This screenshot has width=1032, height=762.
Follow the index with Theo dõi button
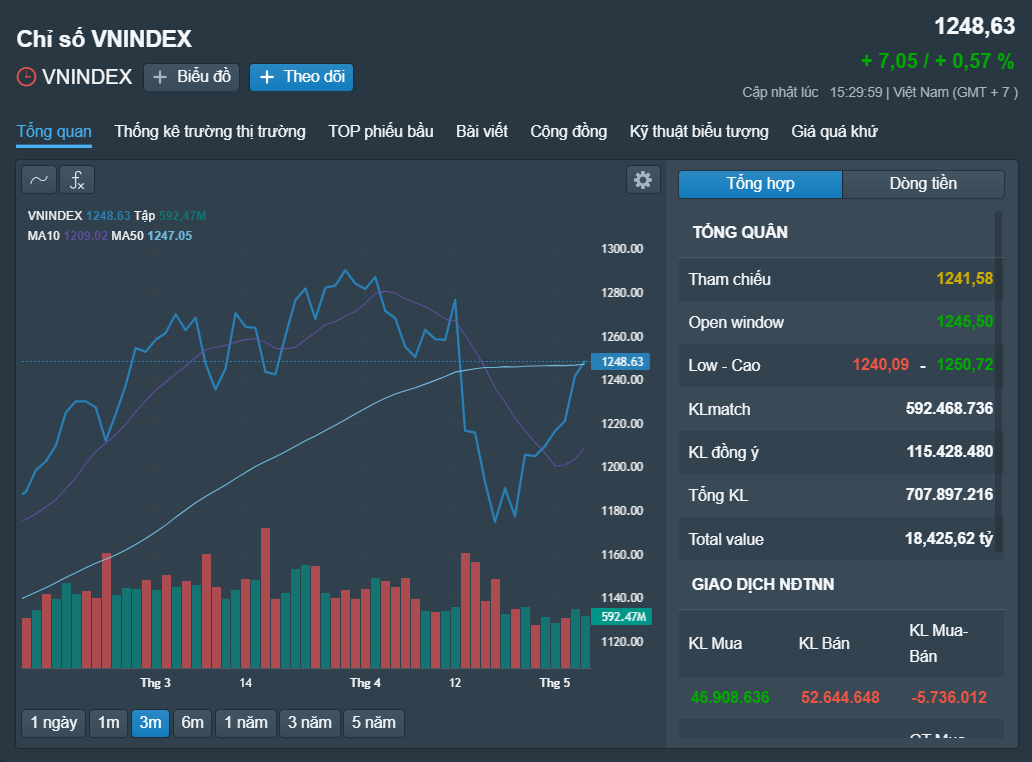301,77
